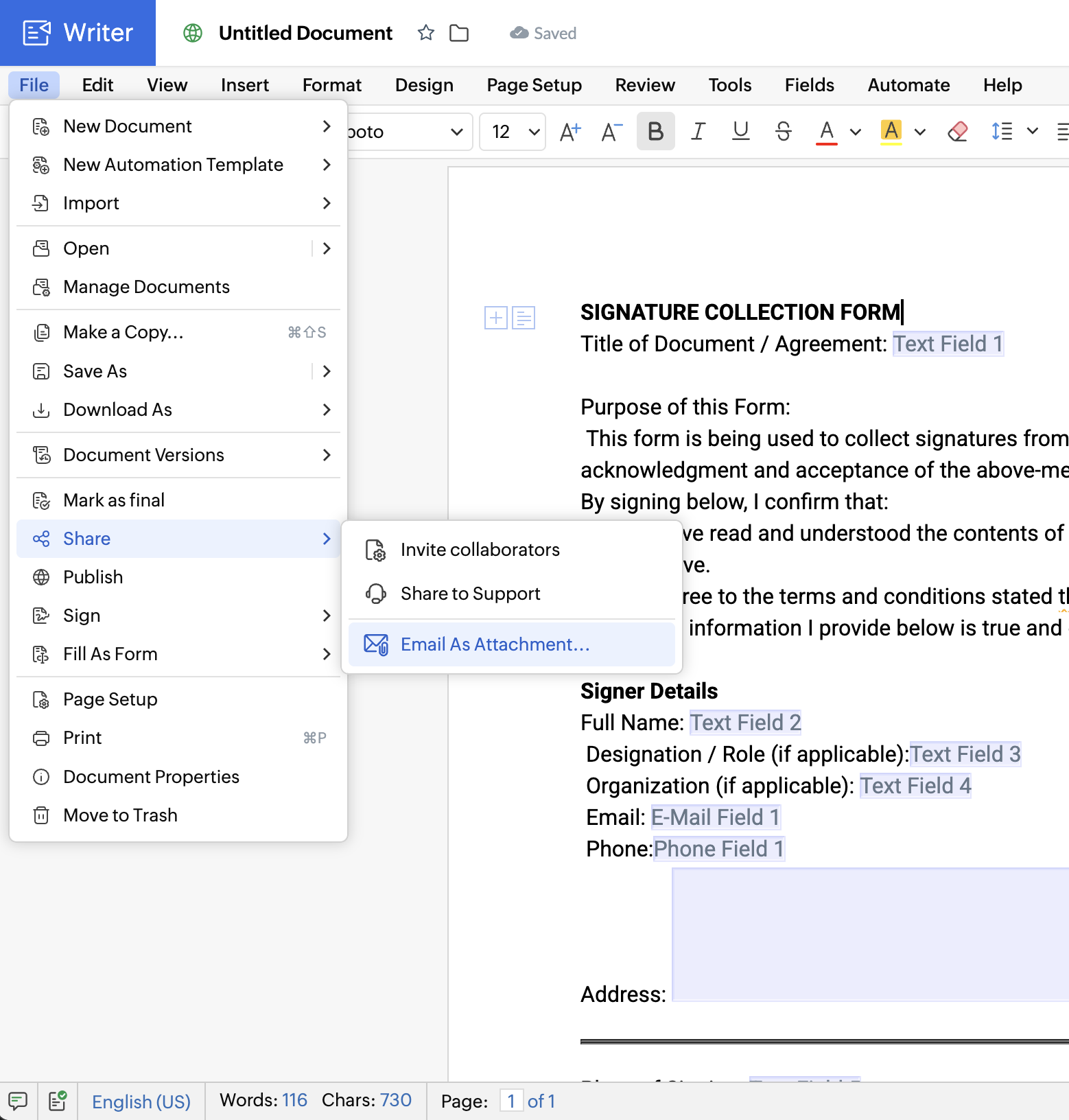The image size is (1069, 1120).
Task: Toggle bold formatting
Action: (x=655, y=131)
